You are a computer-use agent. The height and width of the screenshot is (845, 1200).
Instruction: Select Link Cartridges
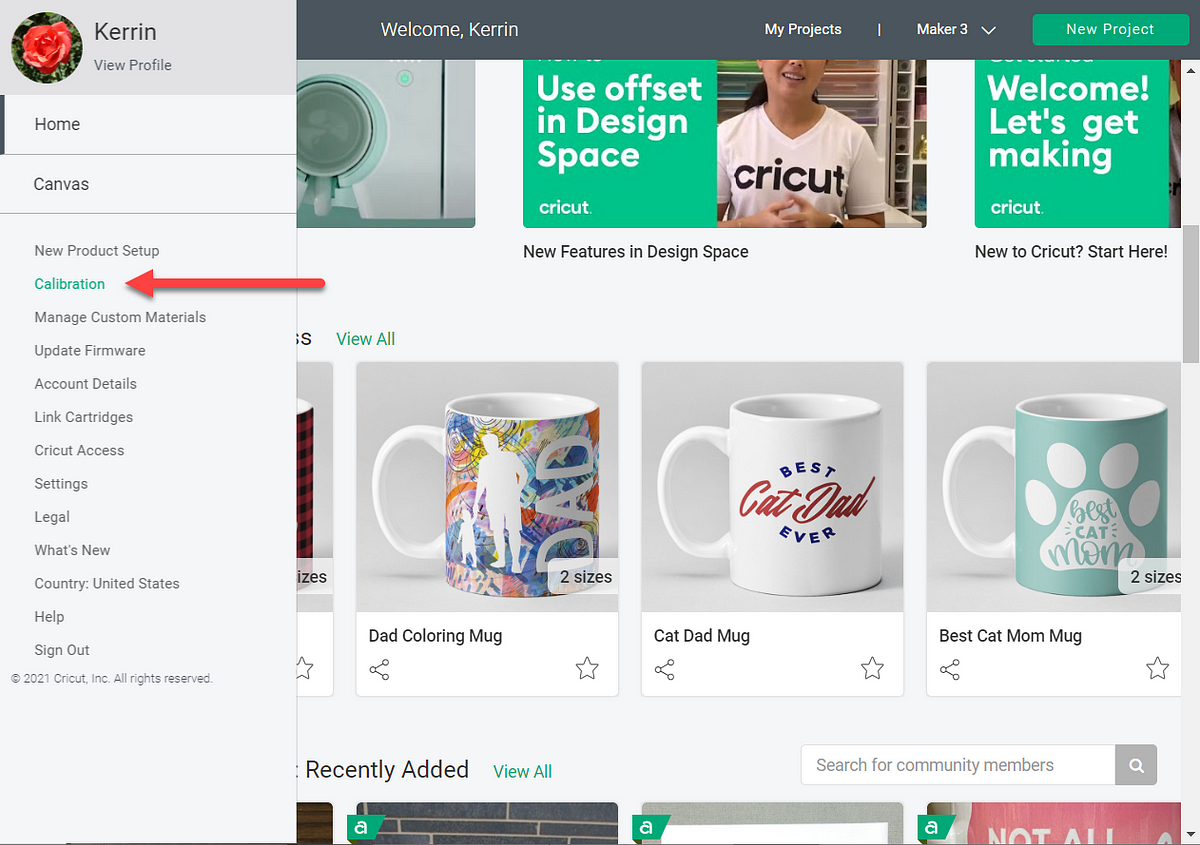[84, 417]
